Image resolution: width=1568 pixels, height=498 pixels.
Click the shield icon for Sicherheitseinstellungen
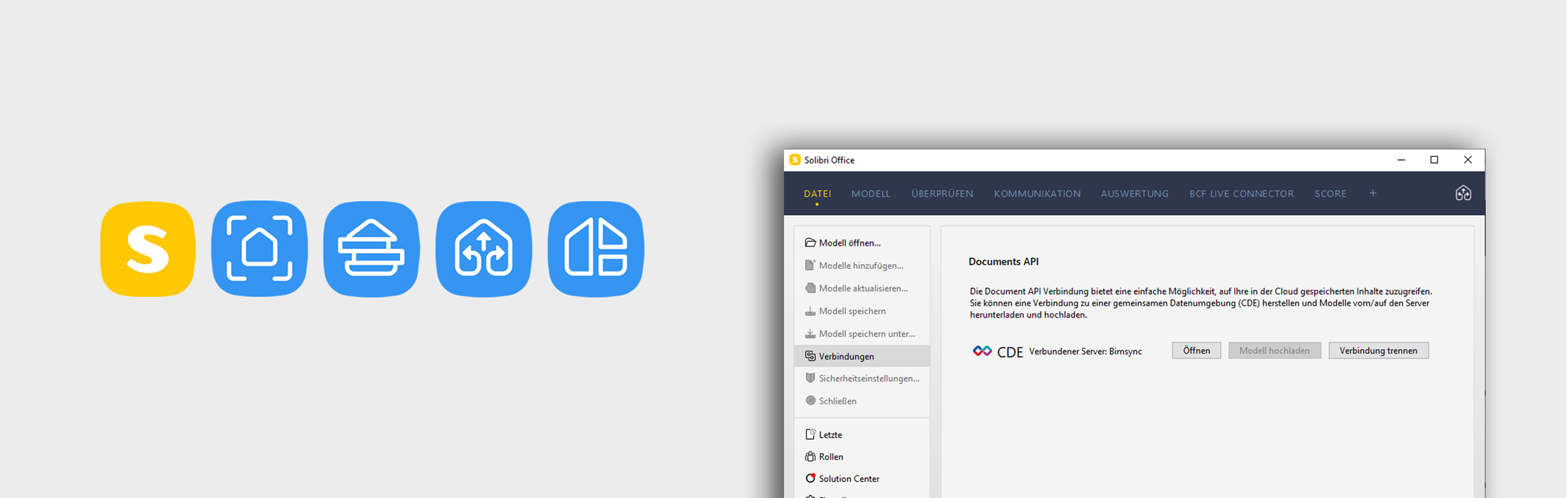point(810,378)
